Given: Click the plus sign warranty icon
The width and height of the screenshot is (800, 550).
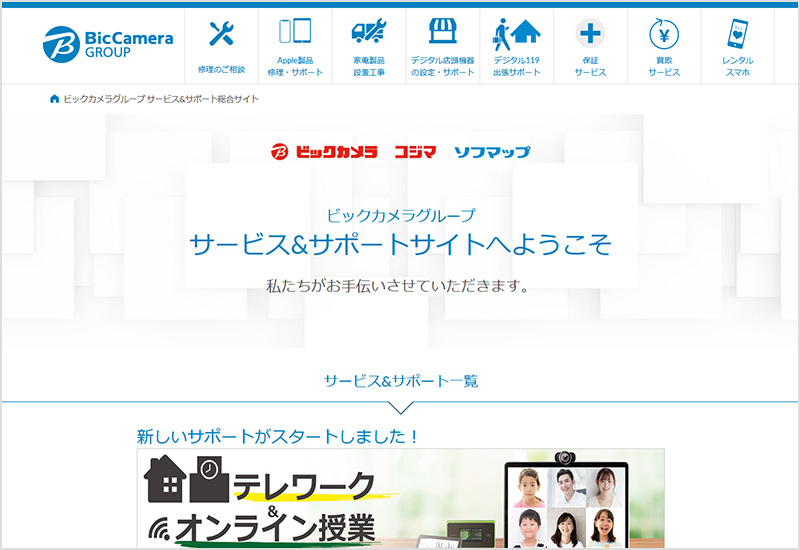Looking at the screenshot, I should [590, 34].
